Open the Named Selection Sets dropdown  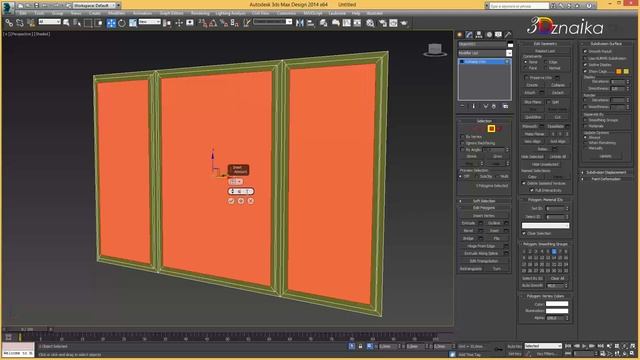point(272,22)
